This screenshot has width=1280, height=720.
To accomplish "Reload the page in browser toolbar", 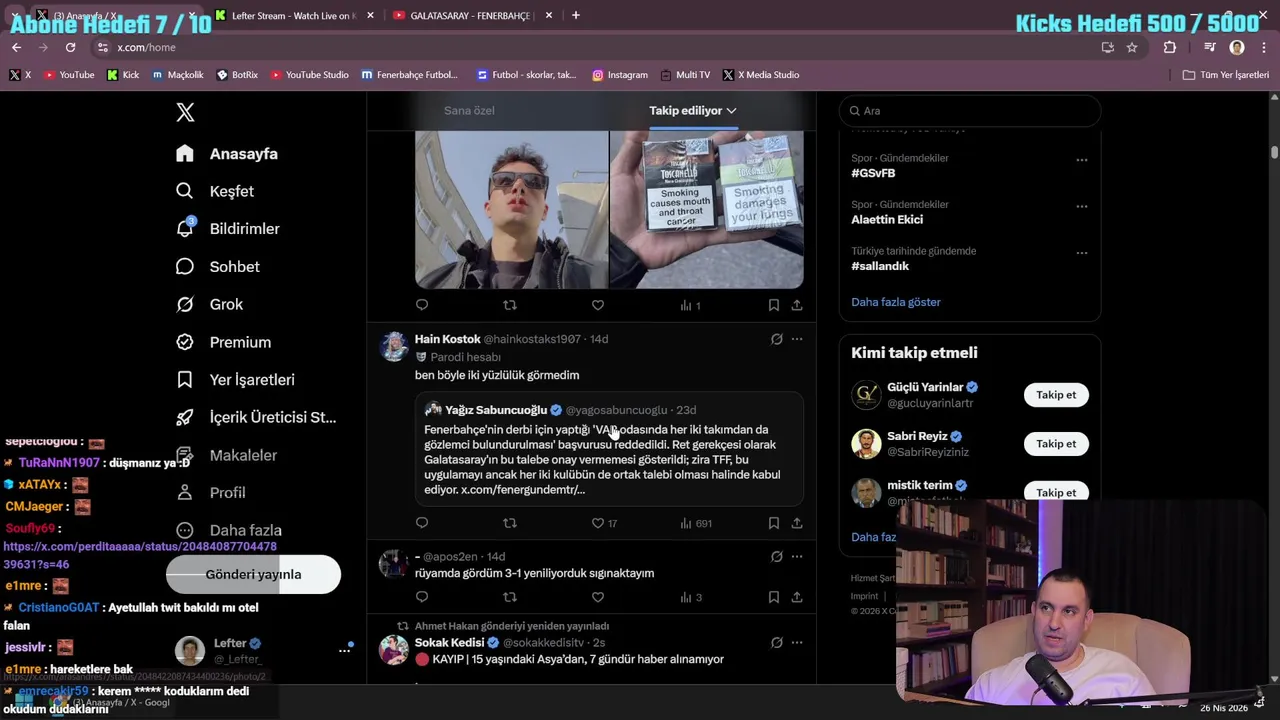I will point(70,47).
